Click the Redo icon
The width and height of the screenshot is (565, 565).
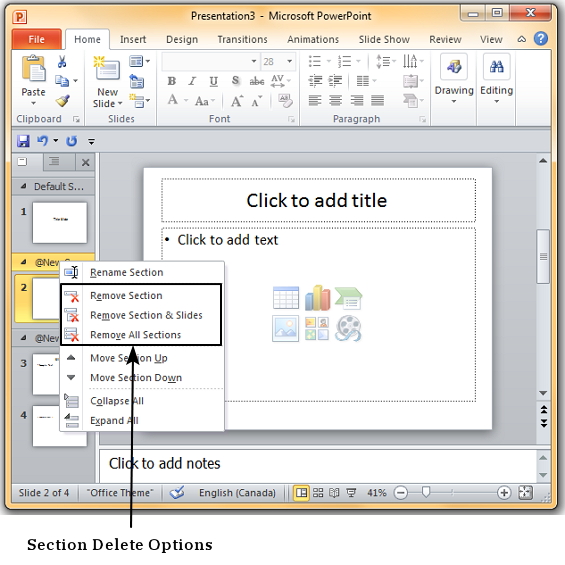click(x=72, y=141)
